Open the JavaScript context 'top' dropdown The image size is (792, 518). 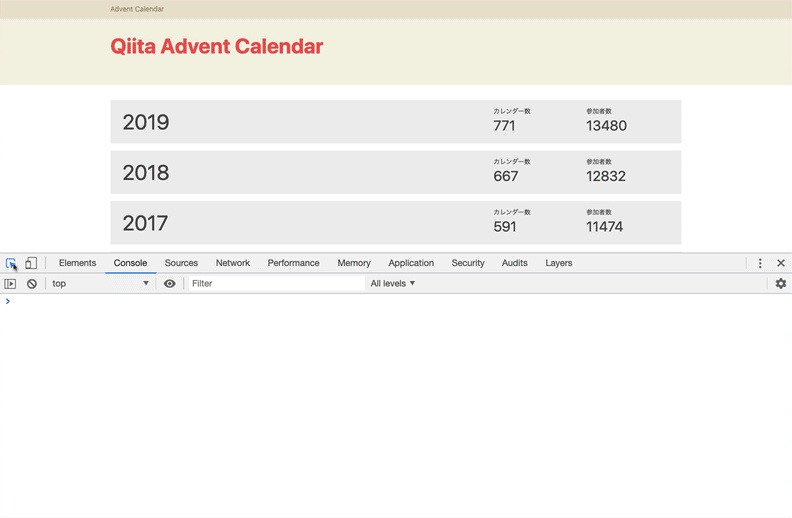click(x=100, y=284)
